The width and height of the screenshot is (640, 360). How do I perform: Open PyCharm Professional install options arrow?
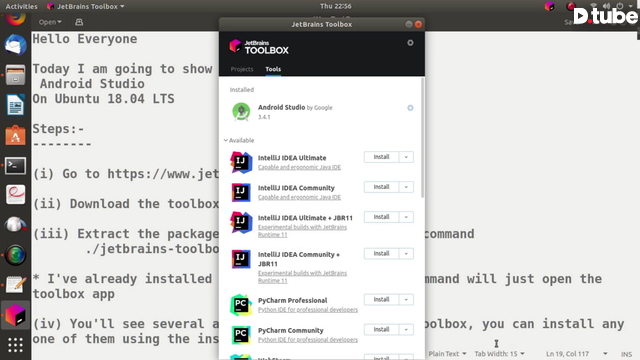406,300
